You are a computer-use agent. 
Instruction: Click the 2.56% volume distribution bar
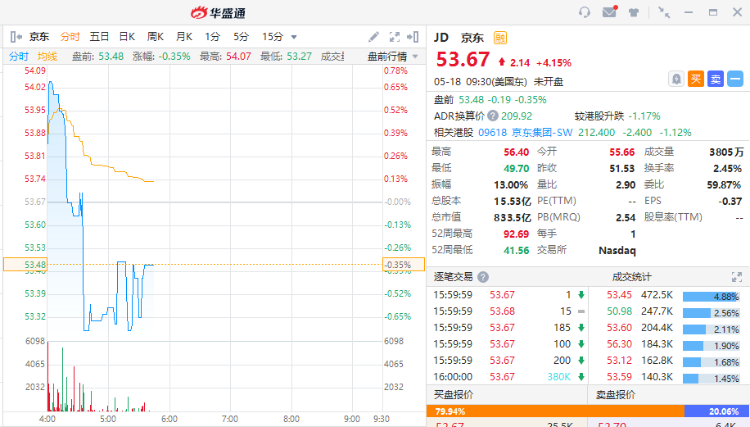[x=711, y=313]
